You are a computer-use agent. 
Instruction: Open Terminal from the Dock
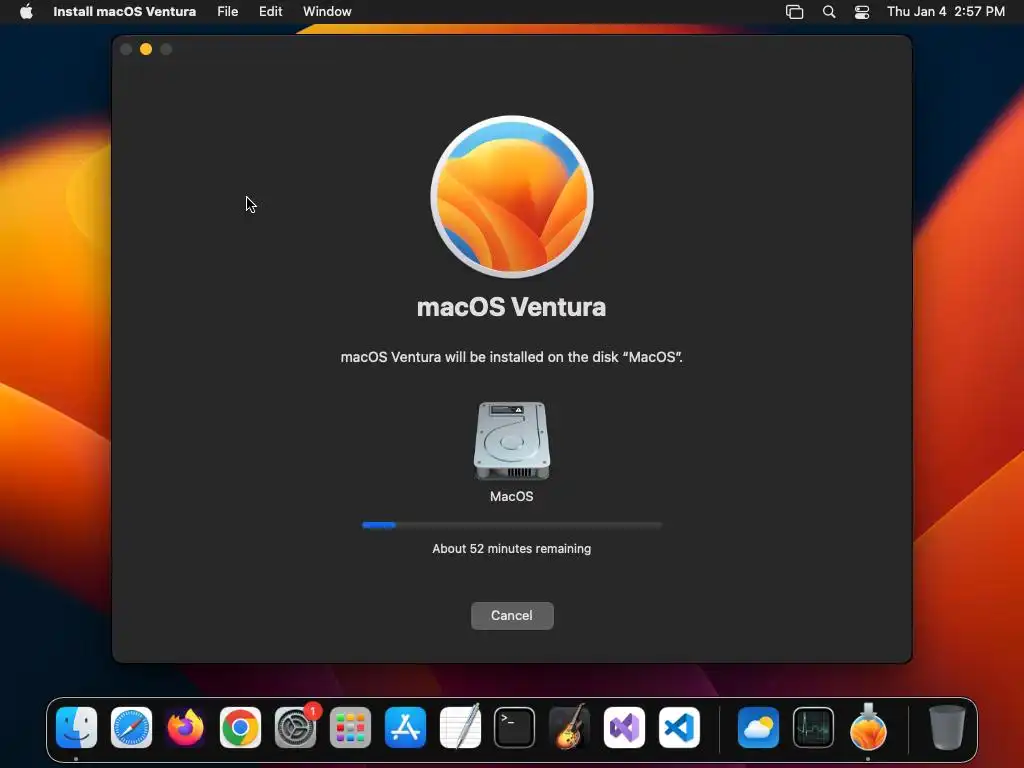[515, 727]
